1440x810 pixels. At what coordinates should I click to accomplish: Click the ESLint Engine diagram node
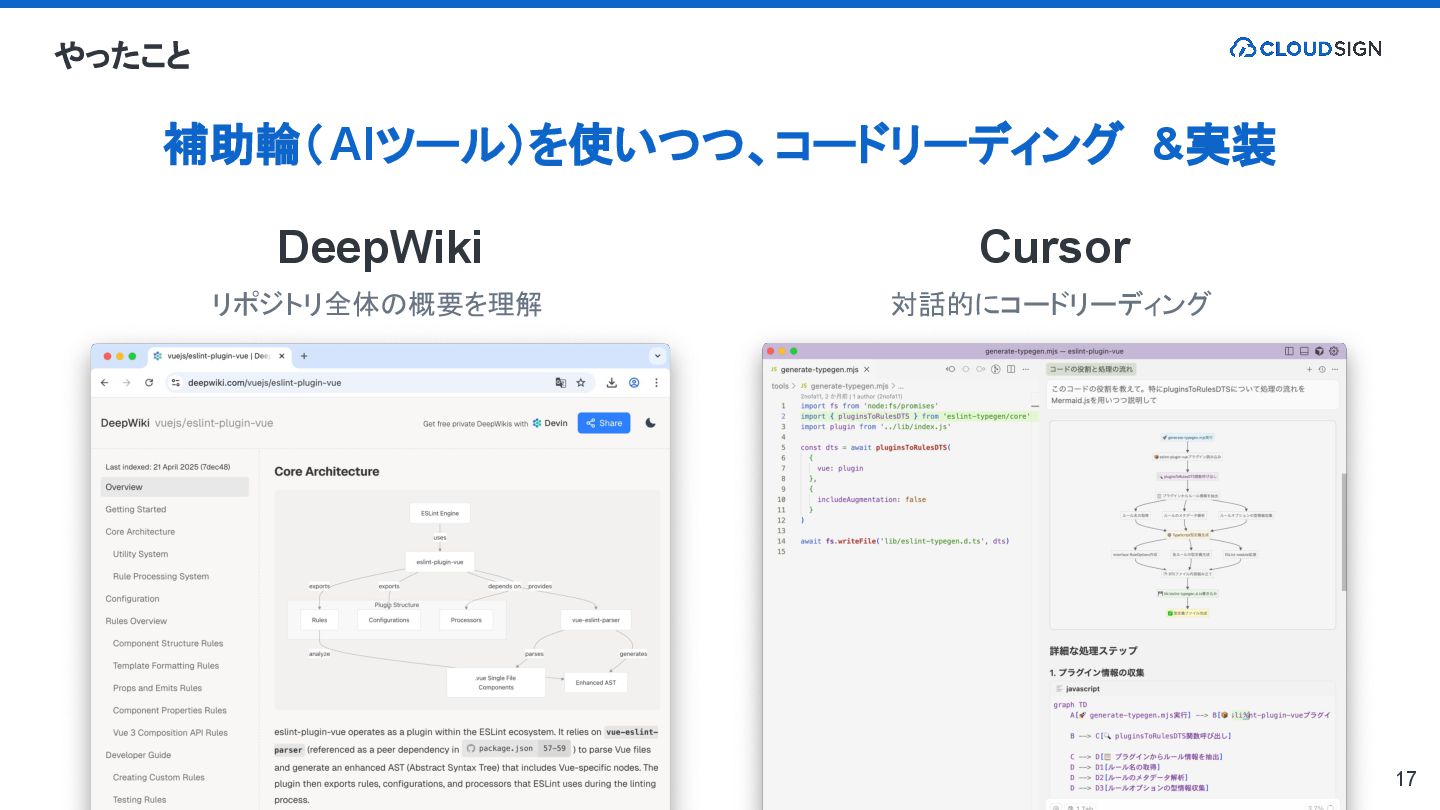click(x=440, y=513)
